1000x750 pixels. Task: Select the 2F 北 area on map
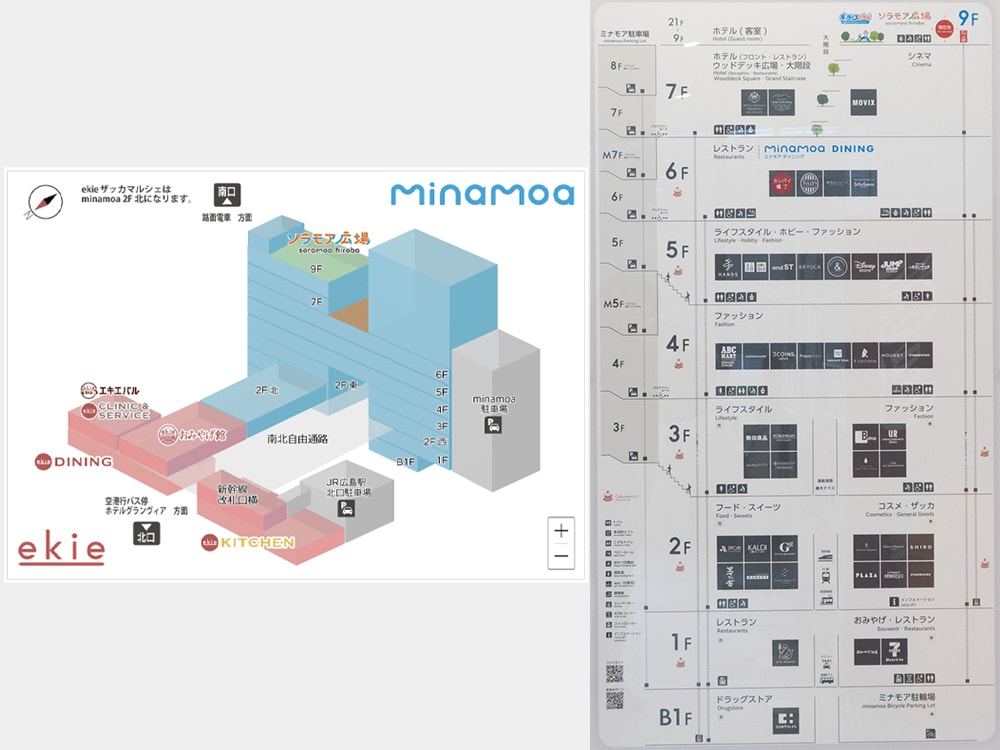tap(267, 390)
